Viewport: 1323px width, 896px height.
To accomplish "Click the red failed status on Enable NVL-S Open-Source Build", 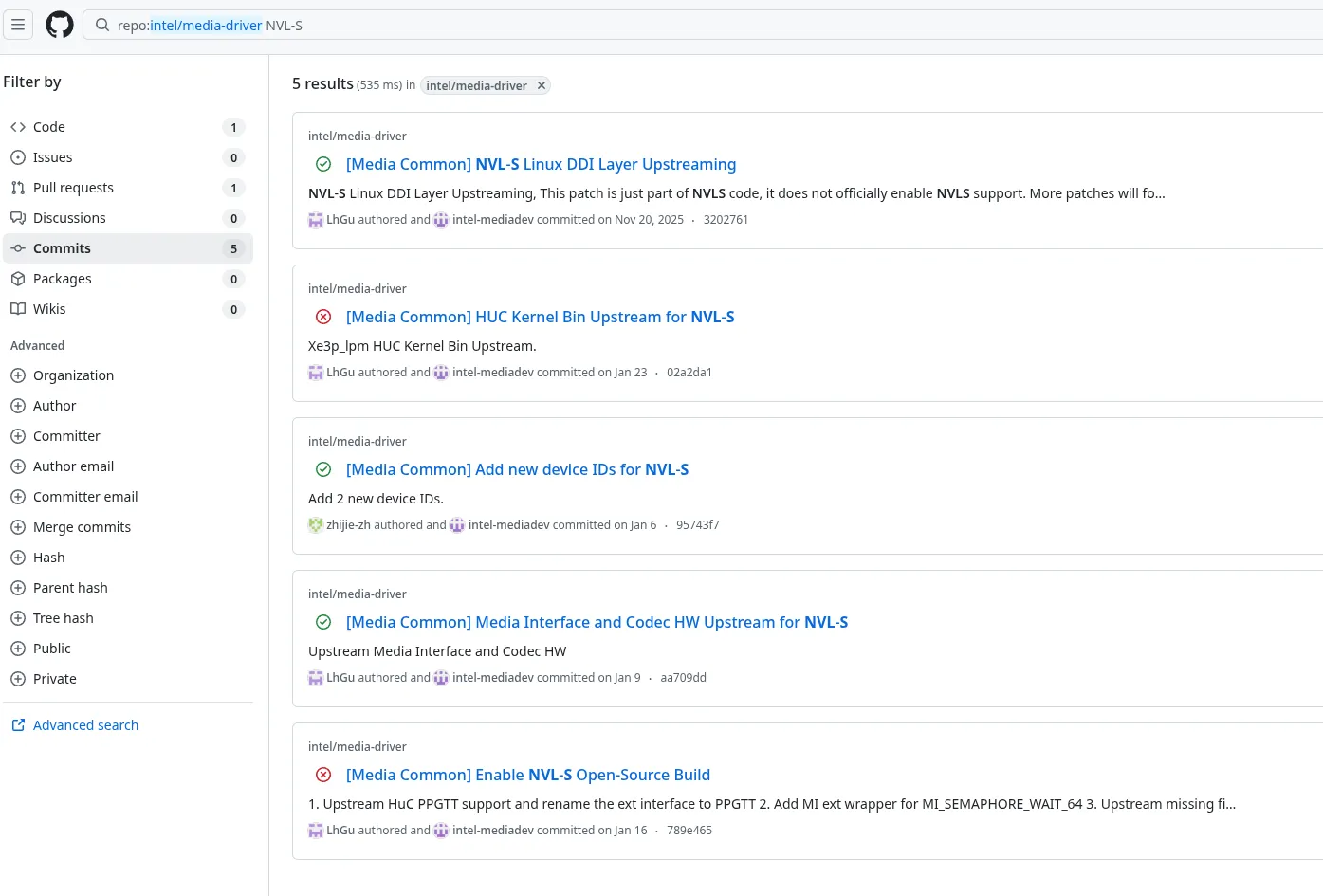I will coord(323,776).
